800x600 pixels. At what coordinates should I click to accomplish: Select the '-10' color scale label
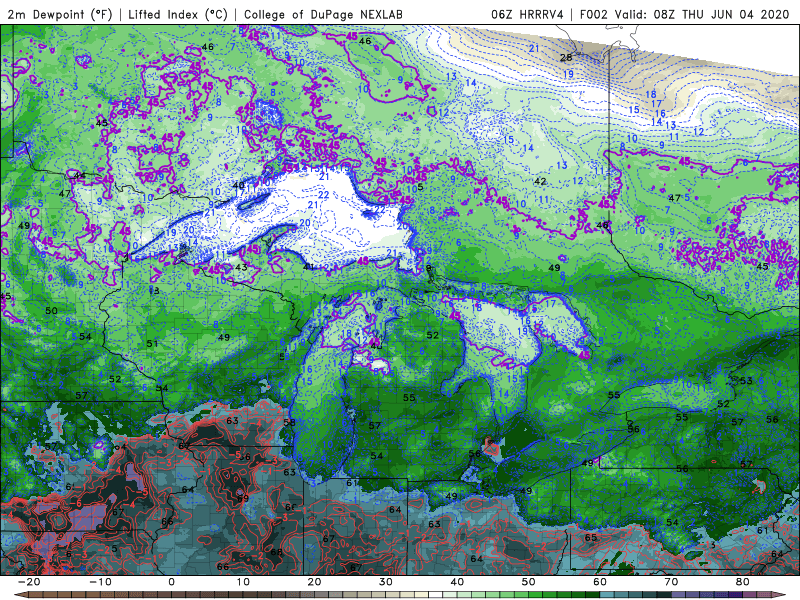point(100,582)
